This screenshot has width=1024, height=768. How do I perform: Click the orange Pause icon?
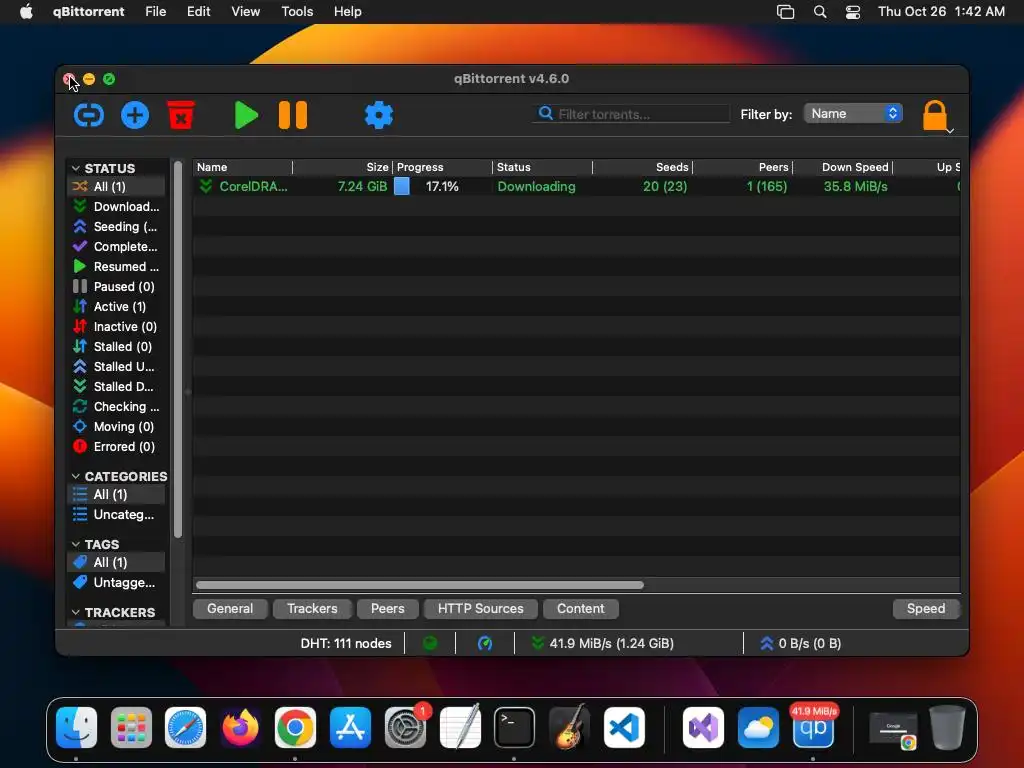(x=293, y=116)
